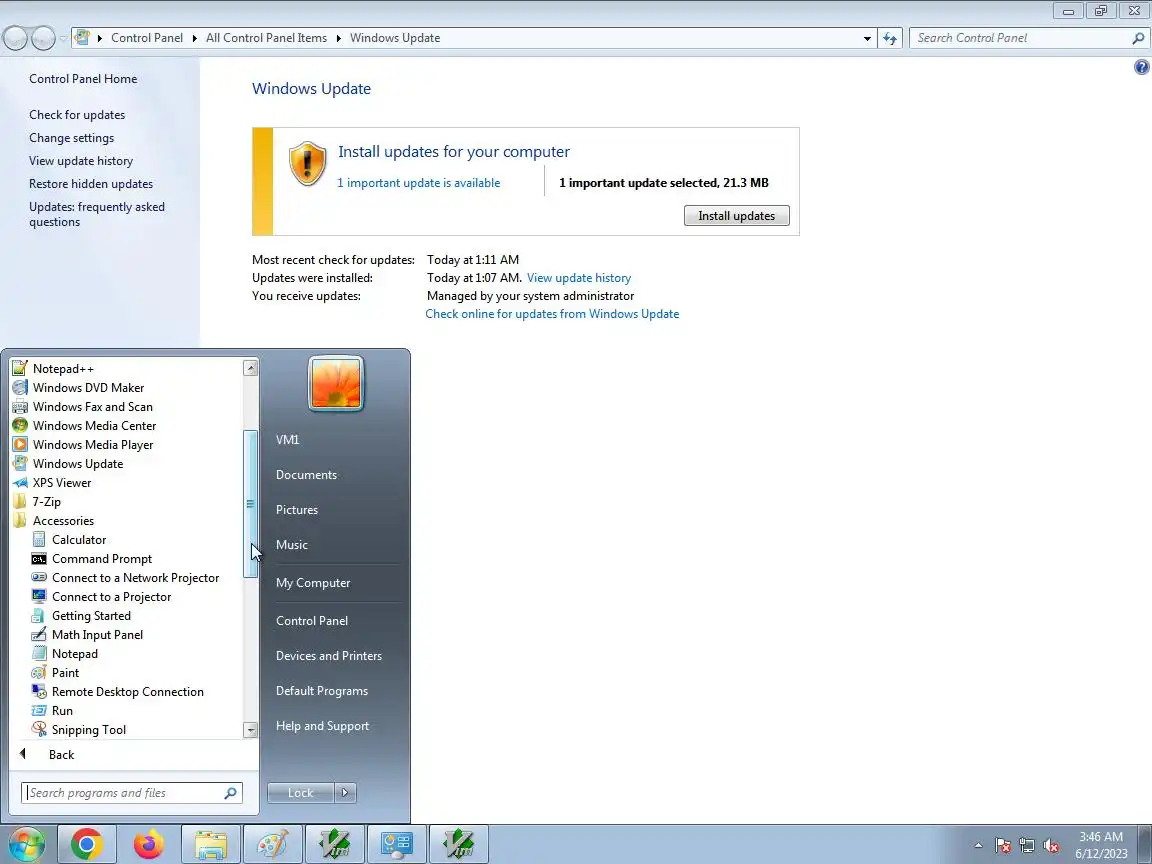Open Notepad in Accessories
The image size is (1152, 864).
74,654
